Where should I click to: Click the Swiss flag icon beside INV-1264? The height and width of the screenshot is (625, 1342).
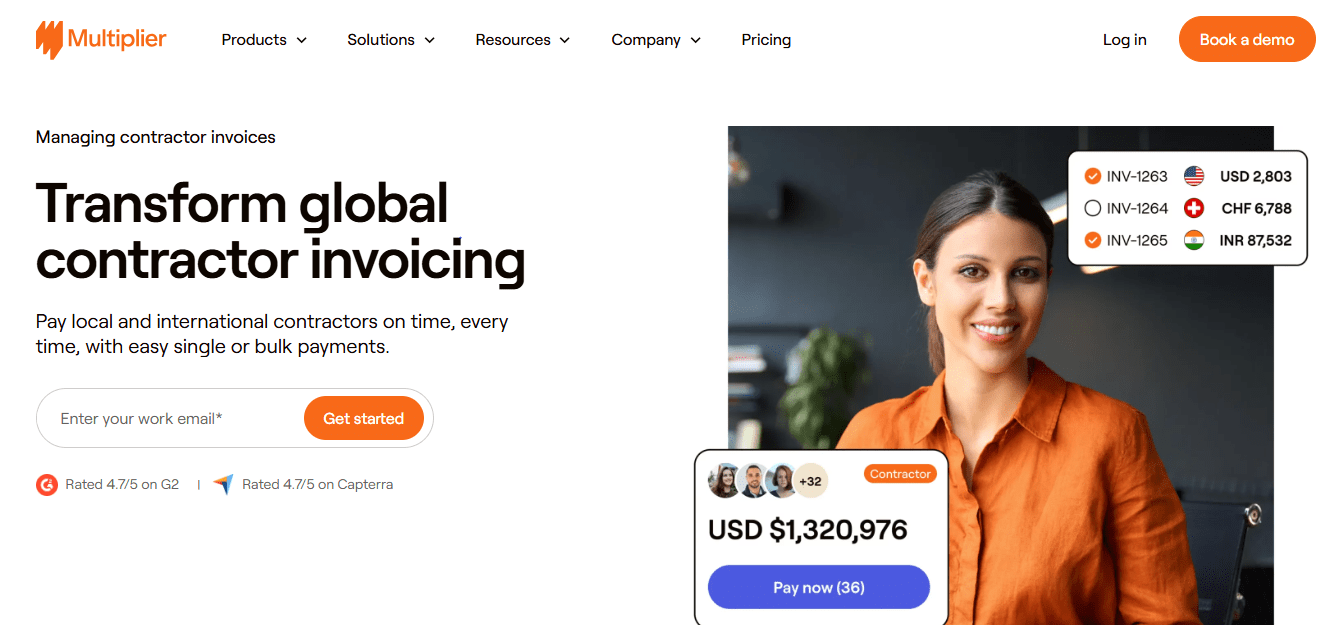point(1194,209)
